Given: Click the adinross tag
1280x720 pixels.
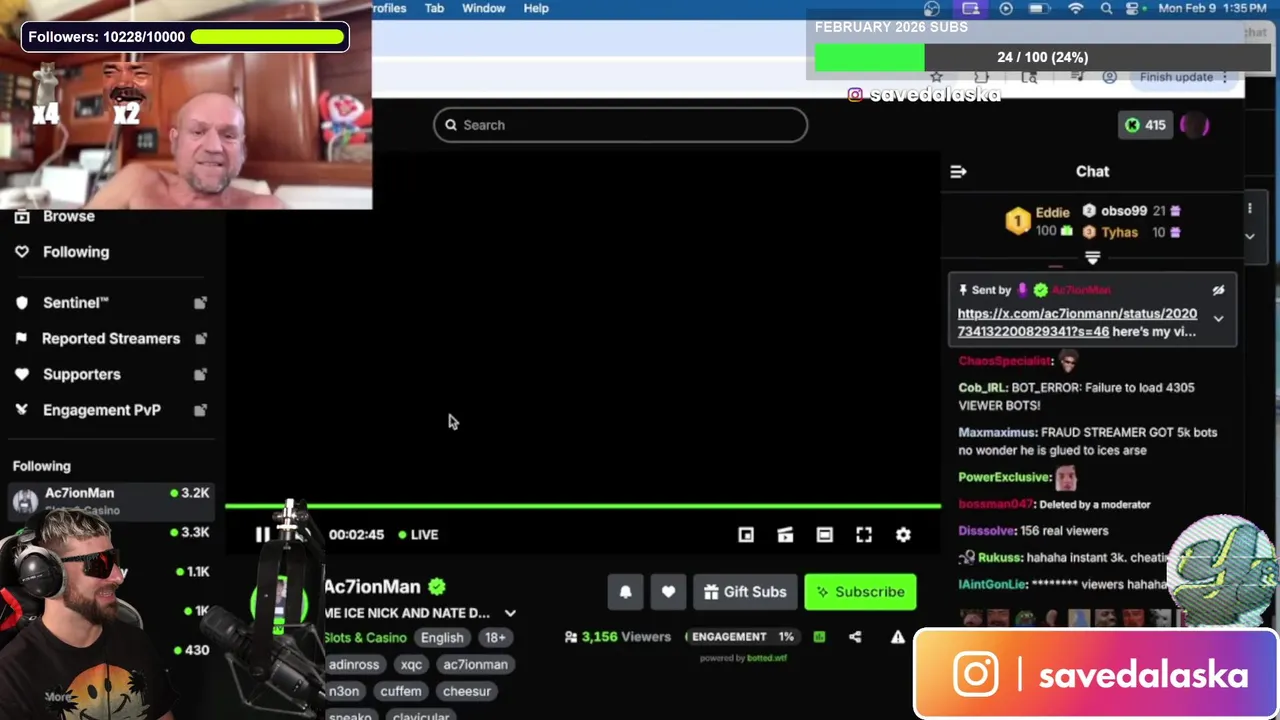Looking at the screenshot, I should pos(354,664).
